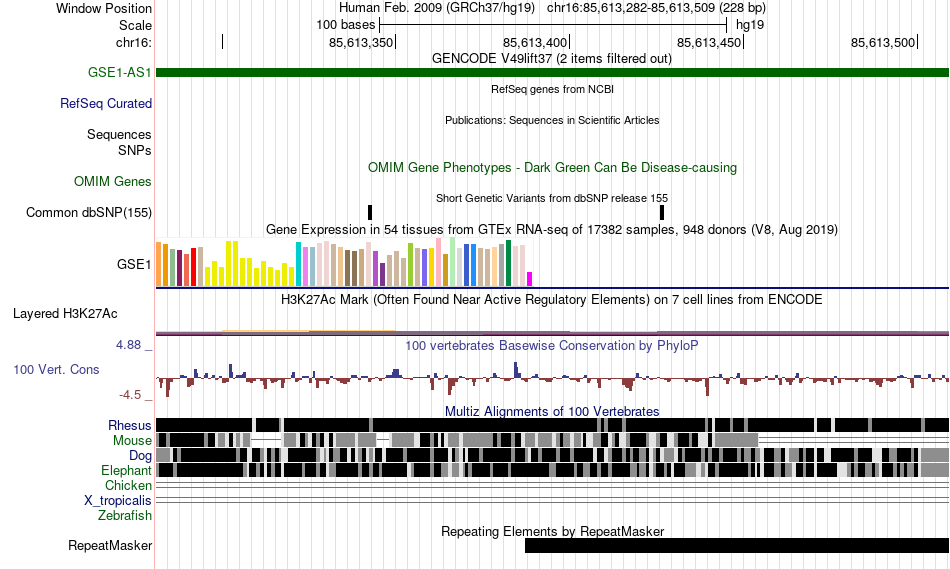Click the right dbSNP variant marker
Viewport: 950px width, 569px height.
pos(662,213)
